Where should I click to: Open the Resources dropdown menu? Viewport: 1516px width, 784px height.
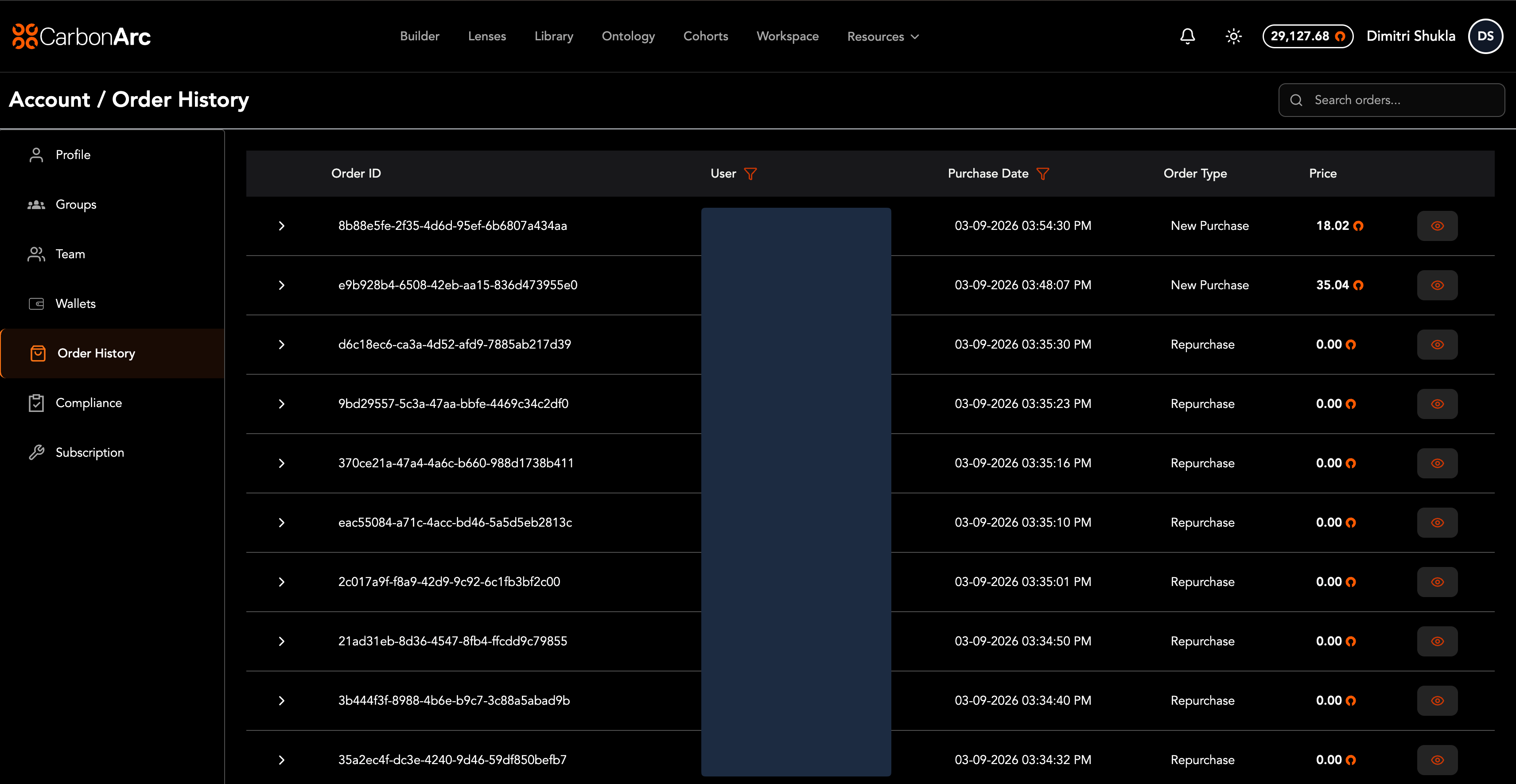(x=883, y=36)
